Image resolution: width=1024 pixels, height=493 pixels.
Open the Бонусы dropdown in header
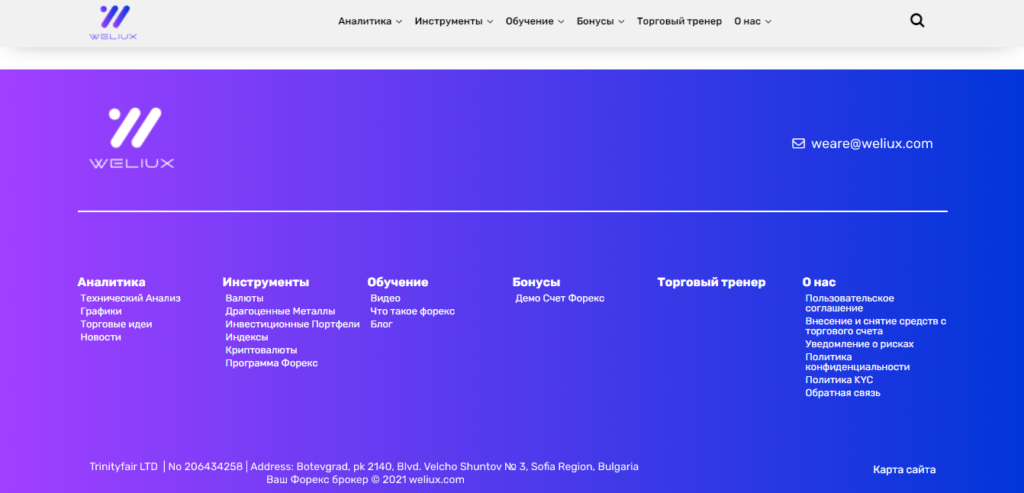click(x=600, y=21)
